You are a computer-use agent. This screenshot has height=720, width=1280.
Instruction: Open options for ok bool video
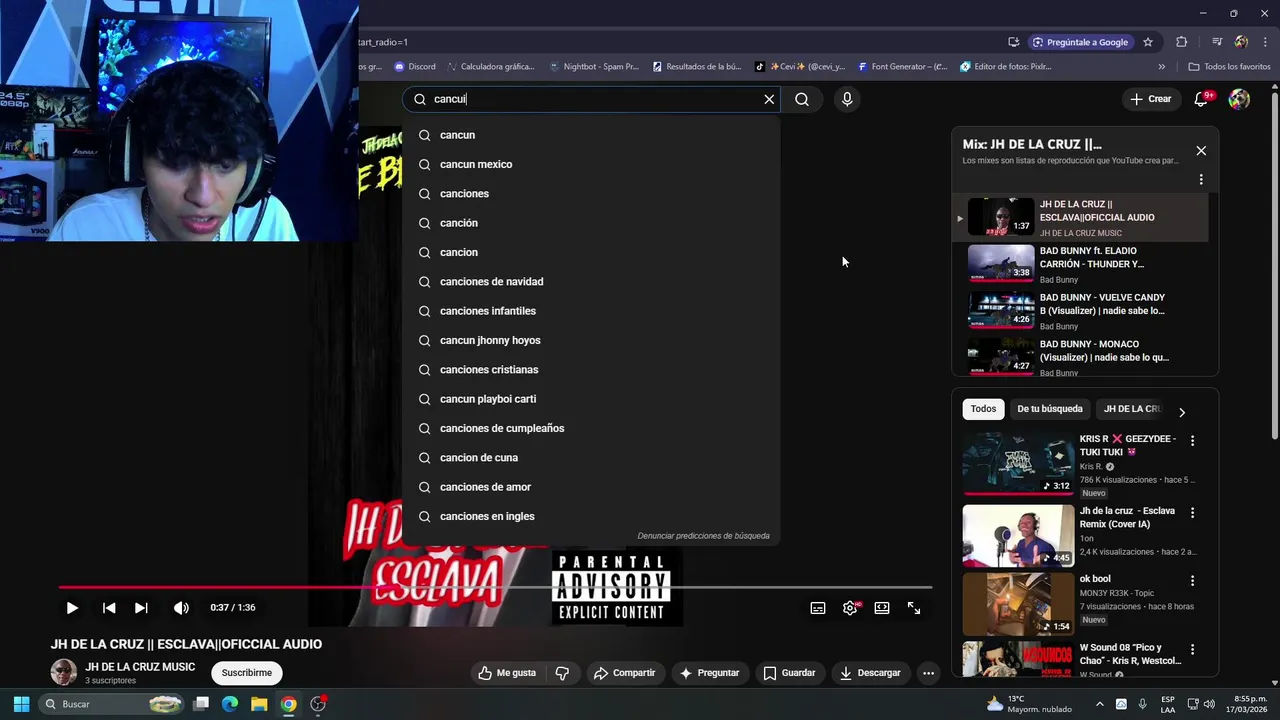point(1192,580)
